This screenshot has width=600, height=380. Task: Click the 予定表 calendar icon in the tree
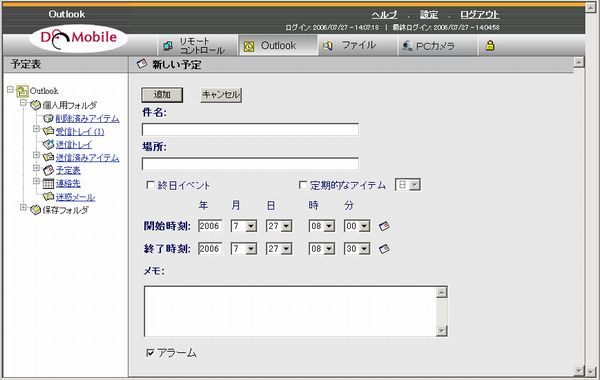click(48, 170)
